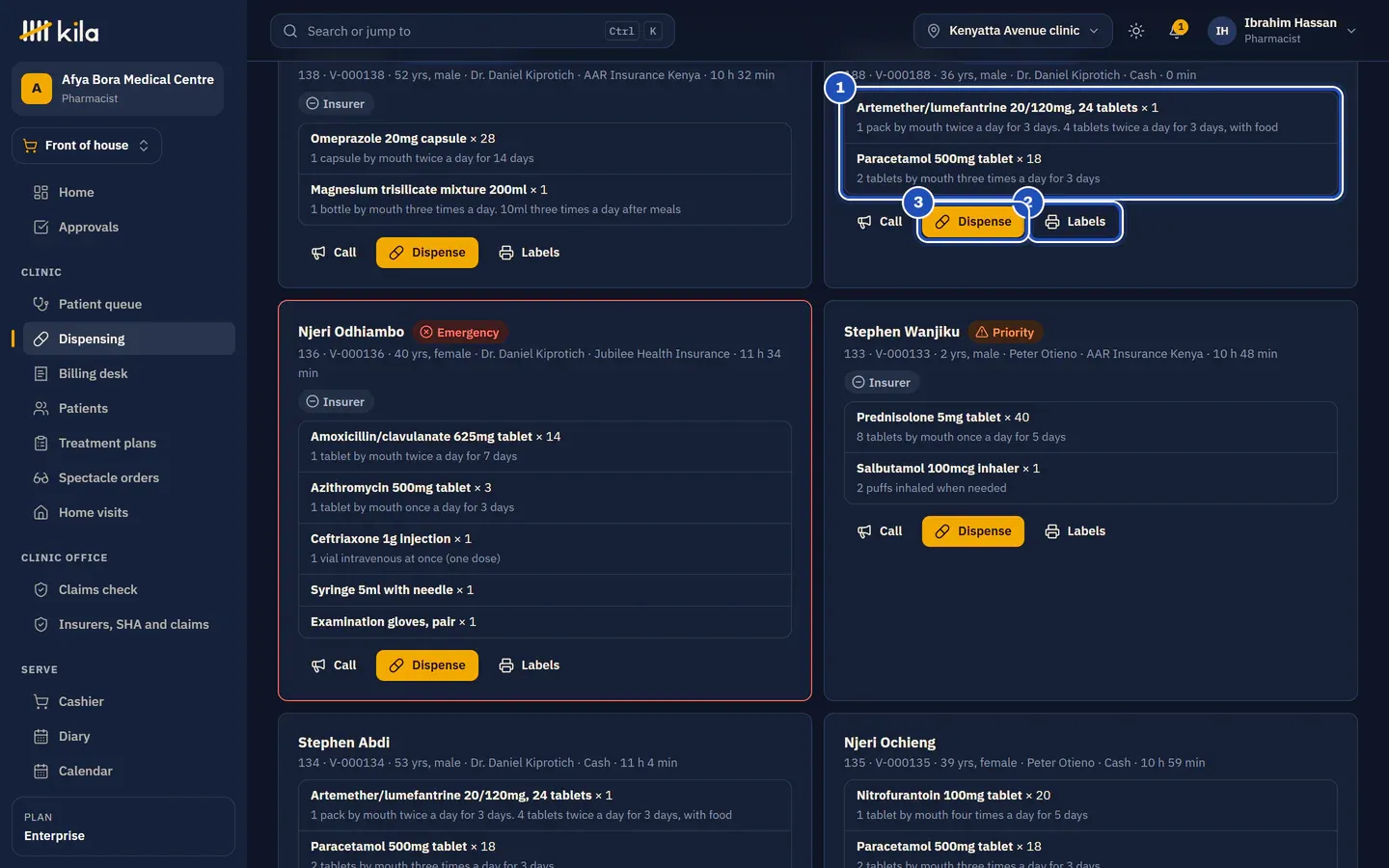Toggle the light/dark theme sun icon

1136,31
